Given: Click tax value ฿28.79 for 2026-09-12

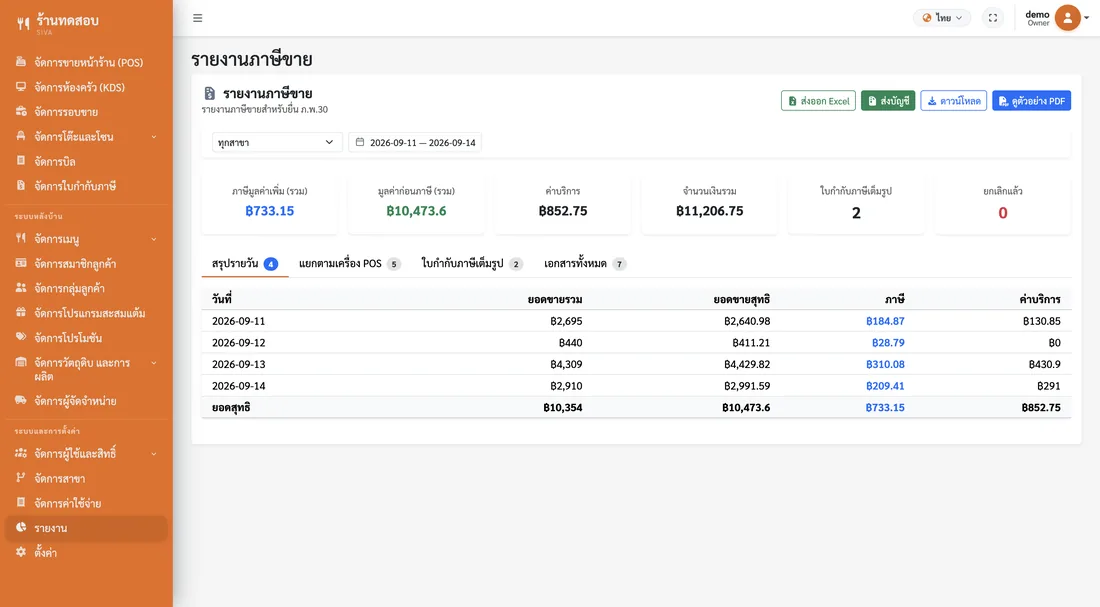Looking at the screenshot, I should (x=887, y=343).
